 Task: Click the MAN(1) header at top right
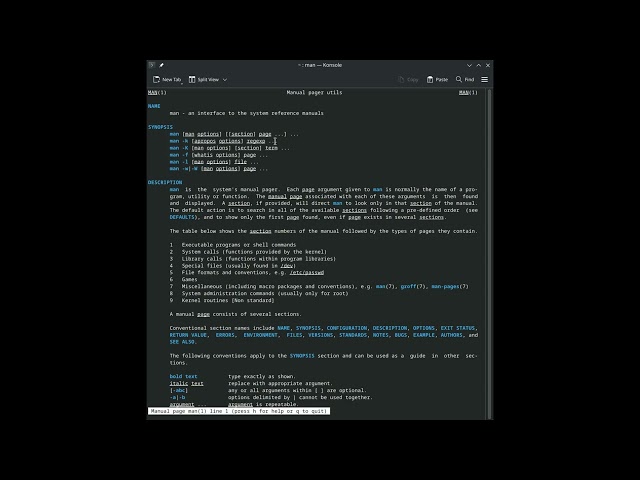coord(468,93)
